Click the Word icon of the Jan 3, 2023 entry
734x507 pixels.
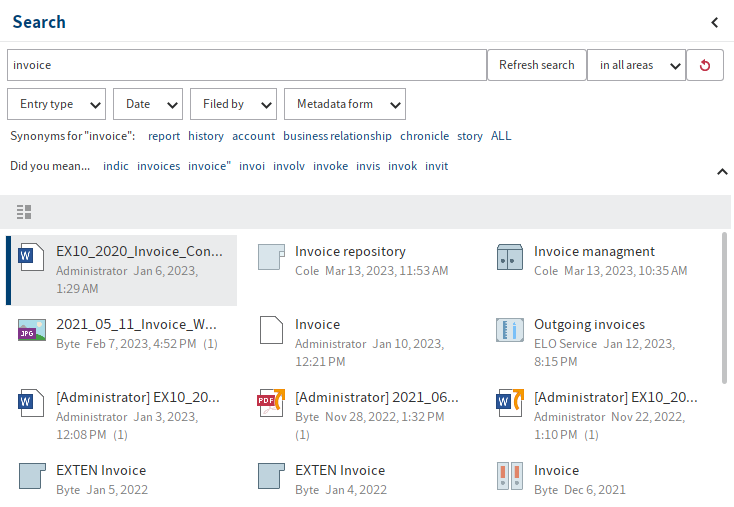click(31, 403)
